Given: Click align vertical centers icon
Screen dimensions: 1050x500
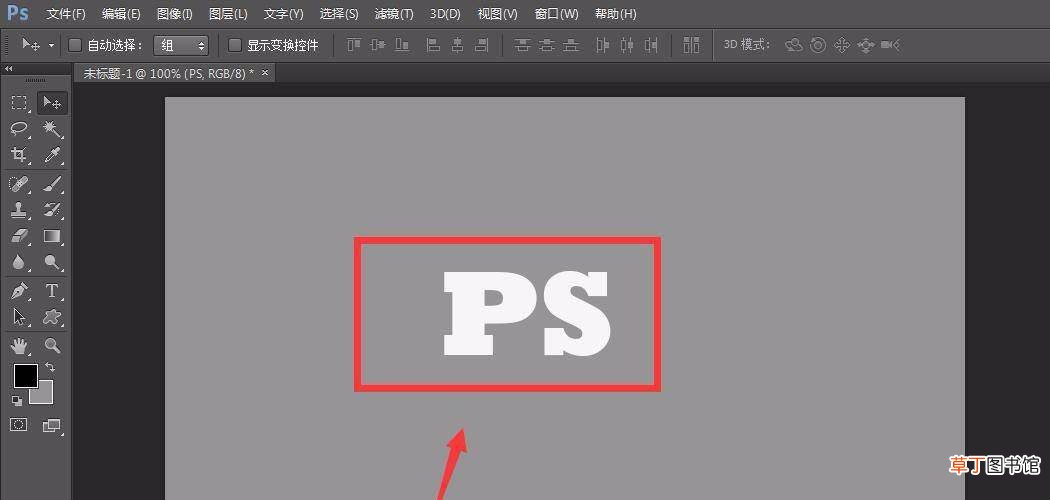Looking at the screenshot, I should 378,45.
